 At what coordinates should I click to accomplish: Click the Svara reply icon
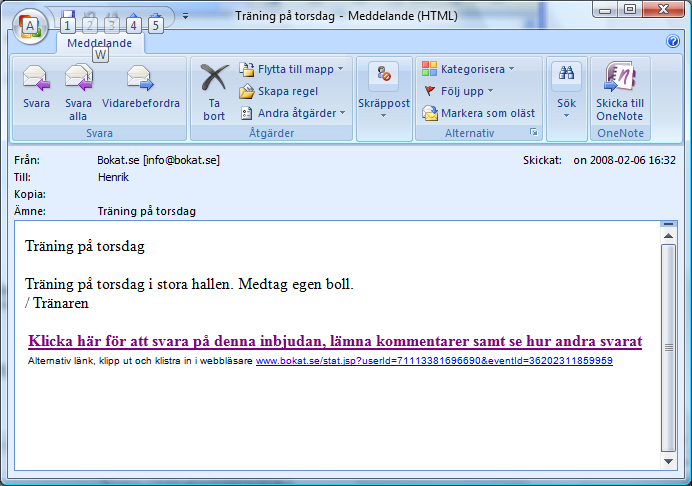tap(36, 78)
